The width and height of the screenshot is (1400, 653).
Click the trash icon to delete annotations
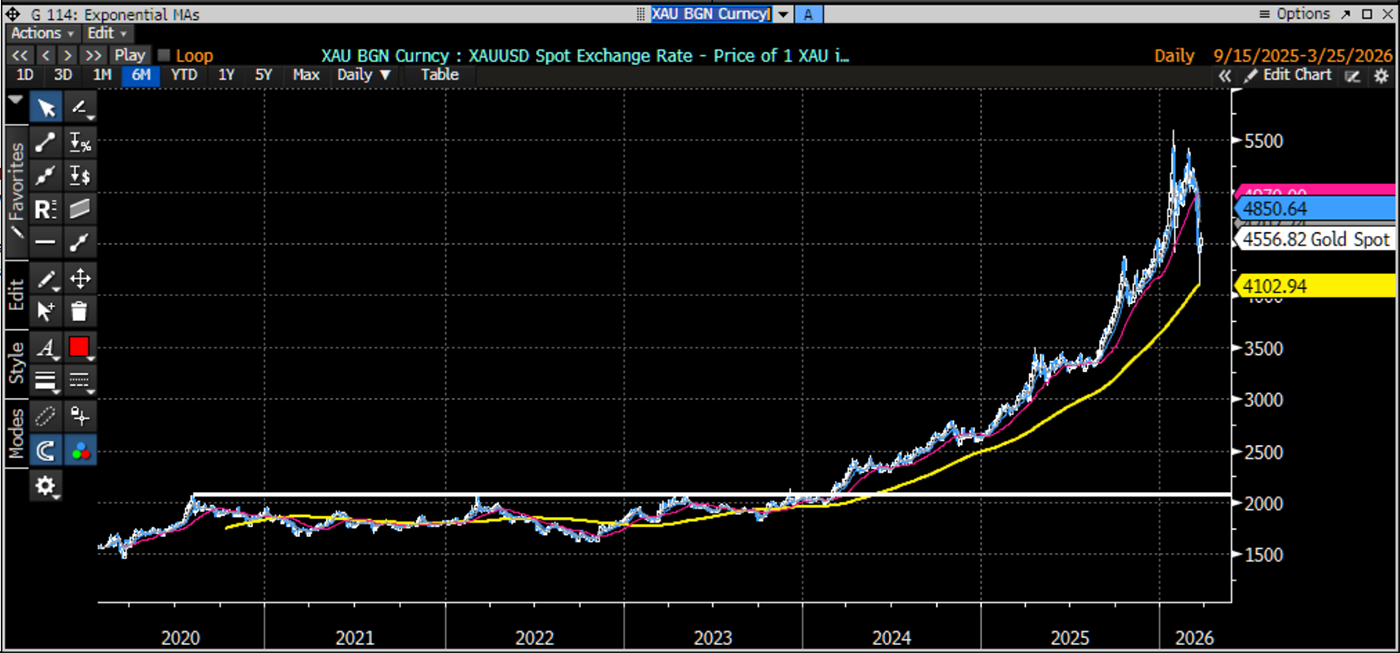79,311
